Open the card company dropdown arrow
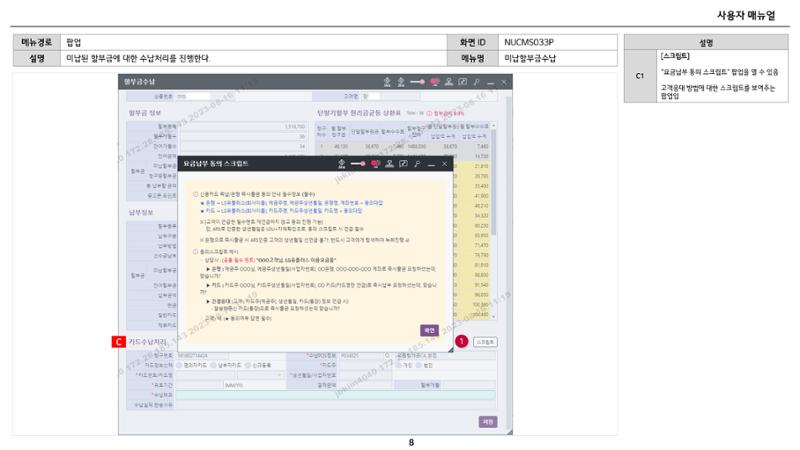 (279, 375)
